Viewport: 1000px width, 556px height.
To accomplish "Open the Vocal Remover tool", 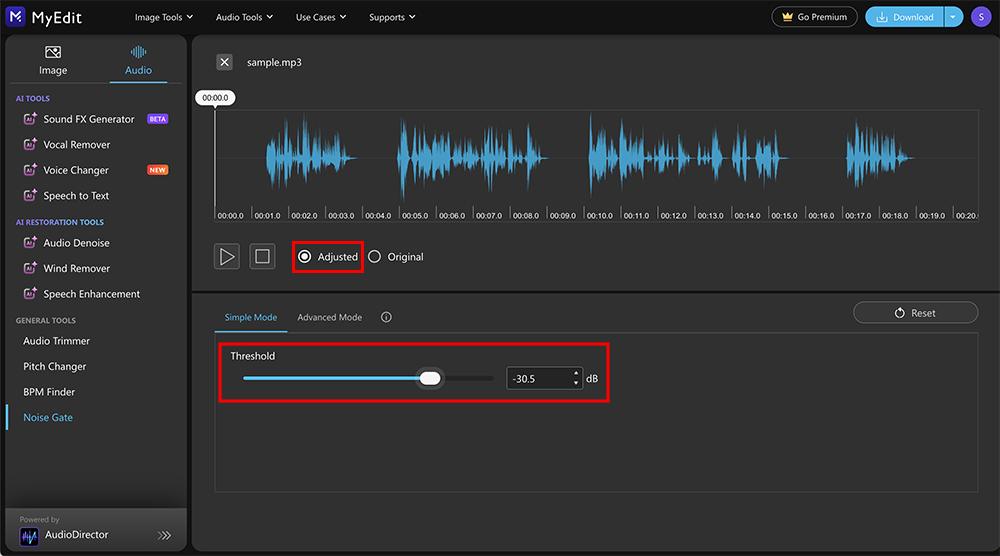I will pyautogui.click(x=76, y=145).
